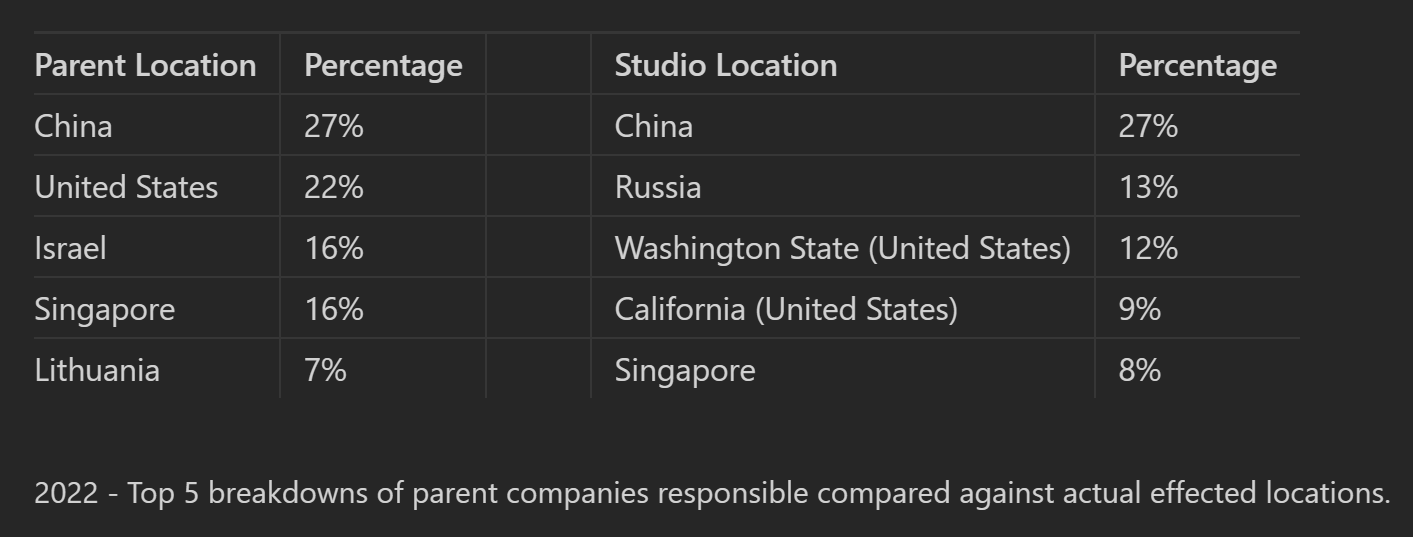Click Singapore under Parent Location
1413x537 pixels.
pyautogui.click(x=105, y=310)
